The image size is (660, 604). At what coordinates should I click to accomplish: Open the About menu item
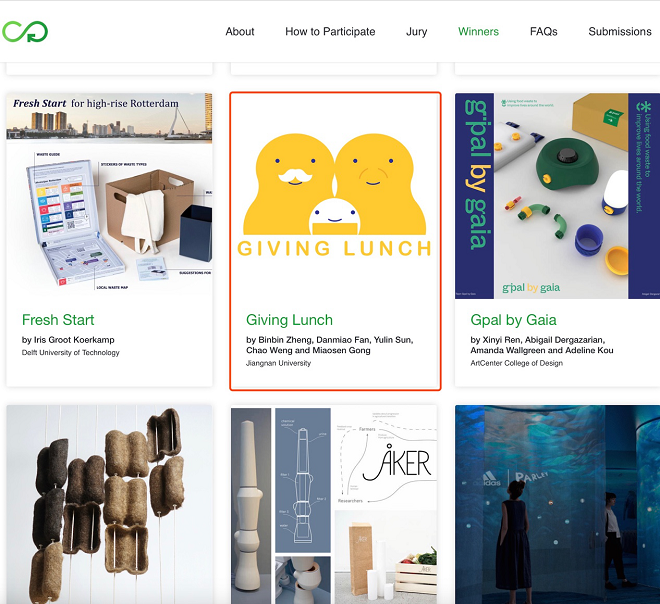point(240,32)
